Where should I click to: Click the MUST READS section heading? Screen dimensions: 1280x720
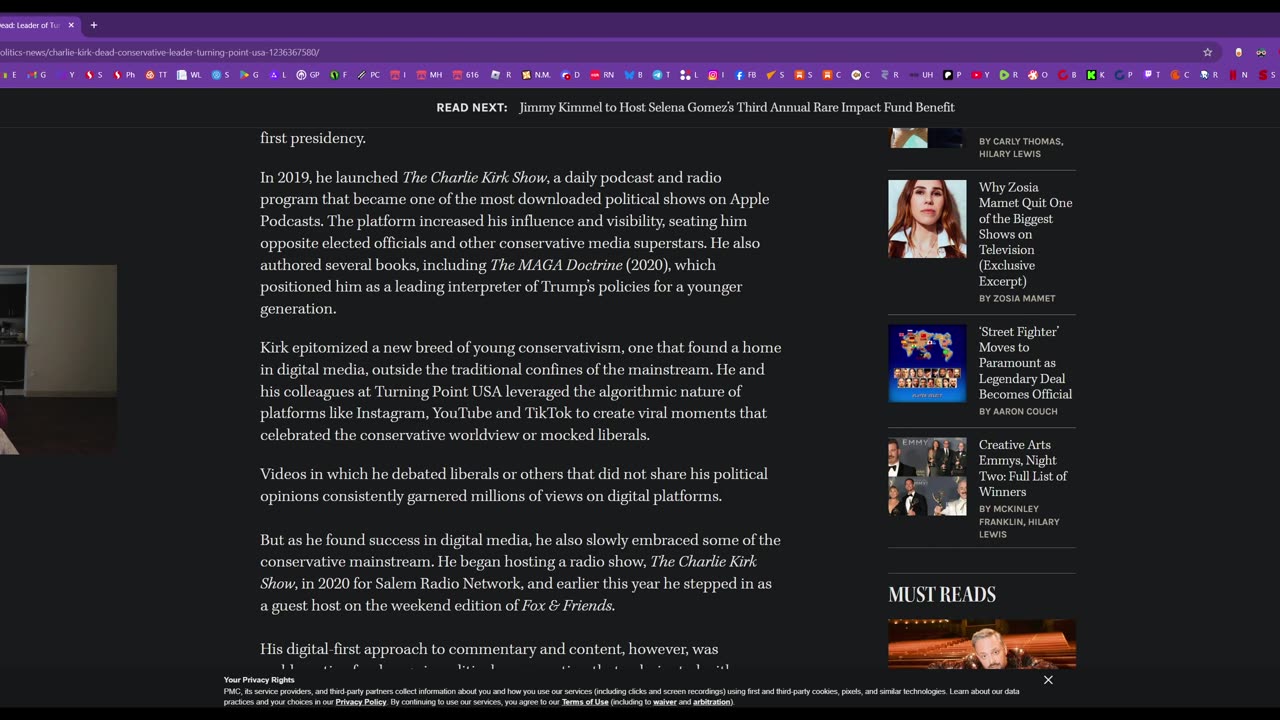click(x=942, y=595)
